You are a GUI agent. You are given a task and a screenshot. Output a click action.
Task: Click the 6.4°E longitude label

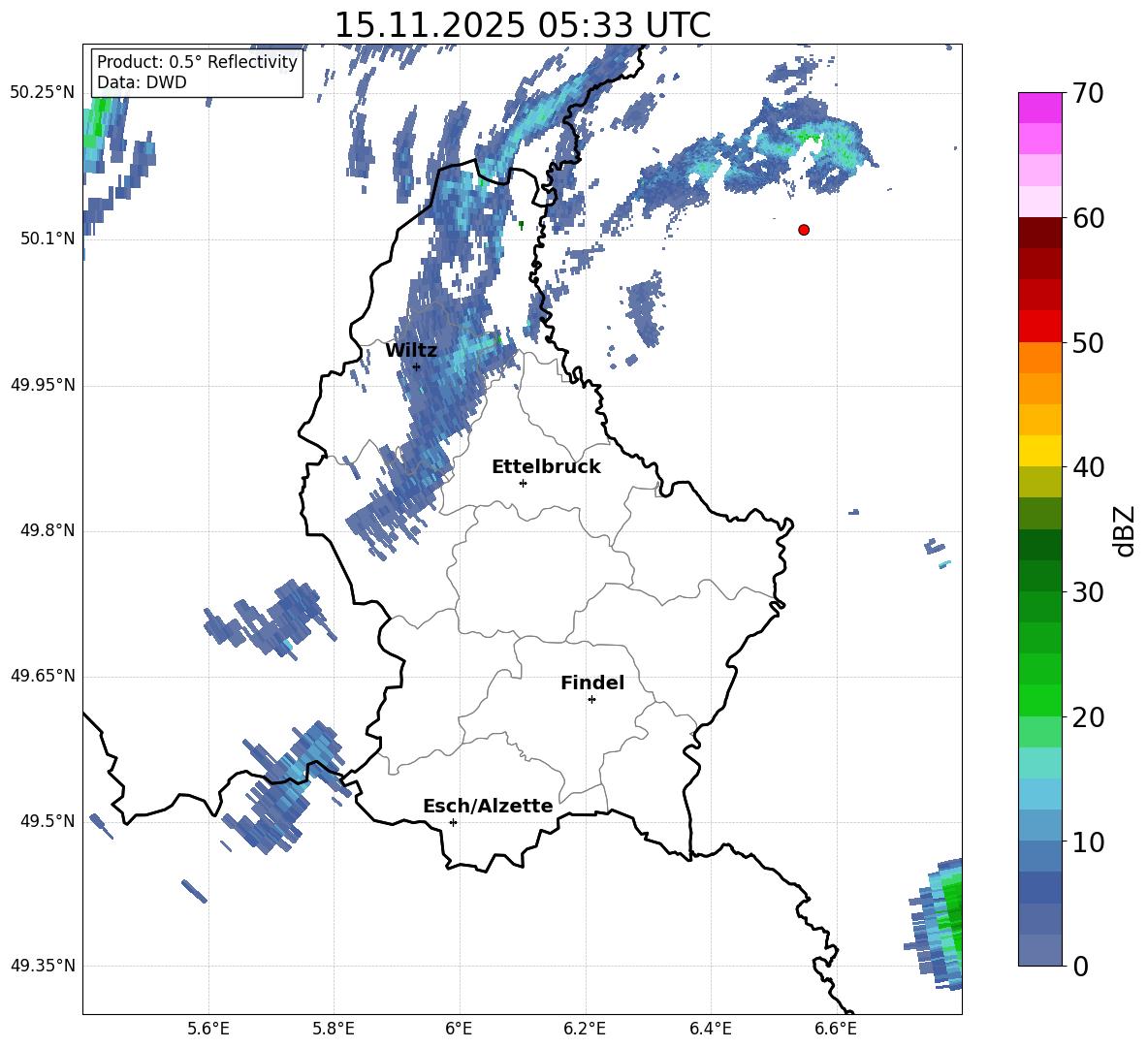(710, 1030)
